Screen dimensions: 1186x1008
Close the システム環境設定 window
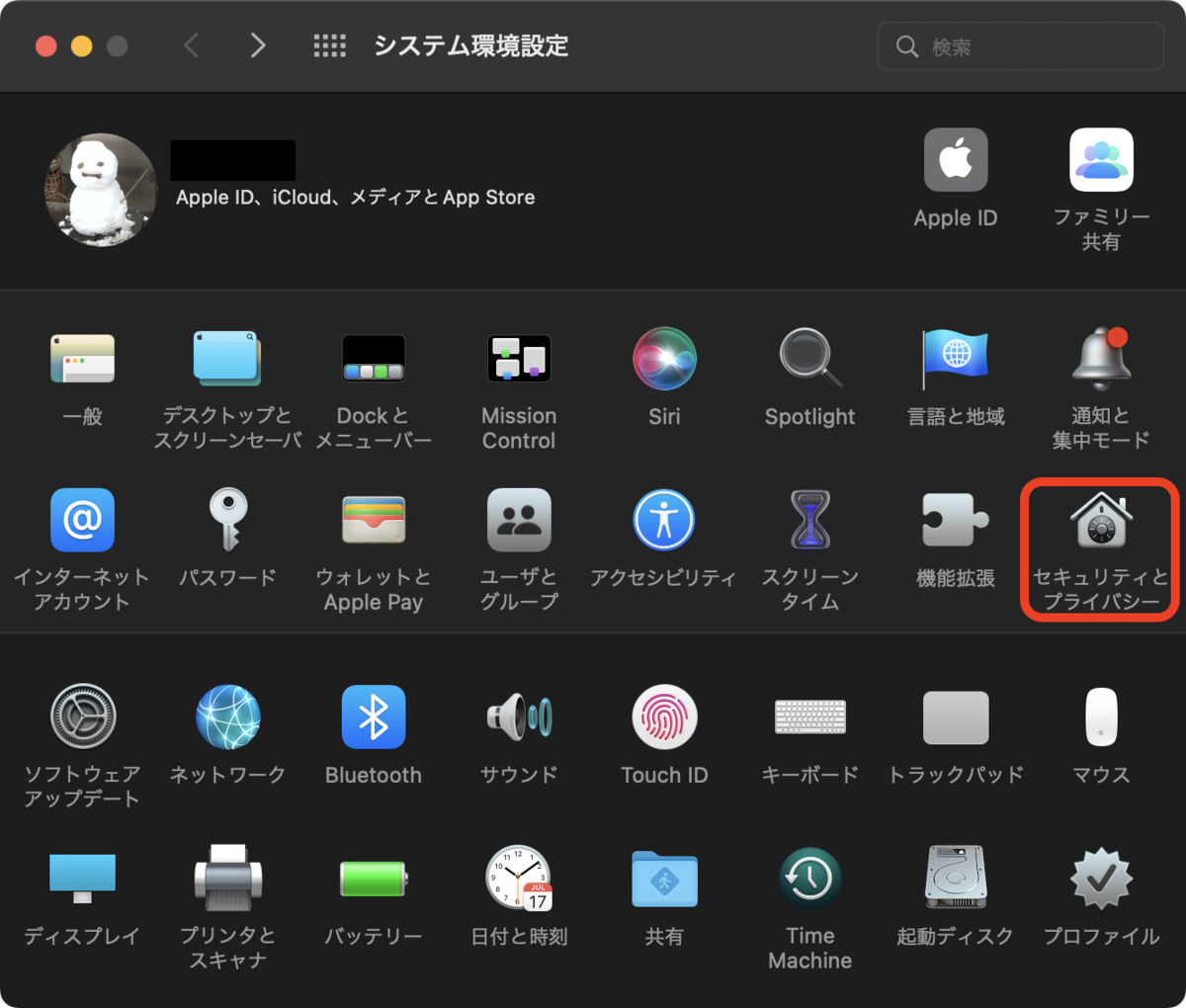pyautogui.click(x=45, y=46)
